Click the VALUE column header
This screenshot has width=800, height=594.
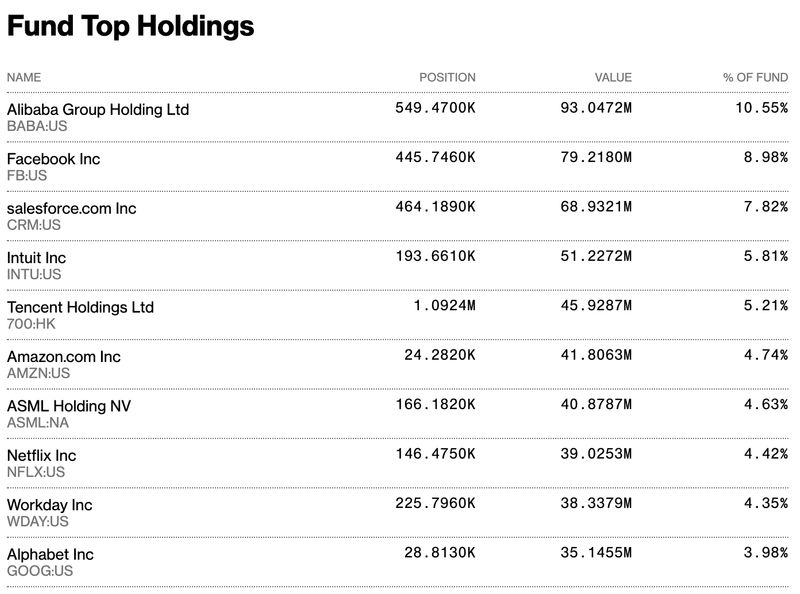[613, 77]
